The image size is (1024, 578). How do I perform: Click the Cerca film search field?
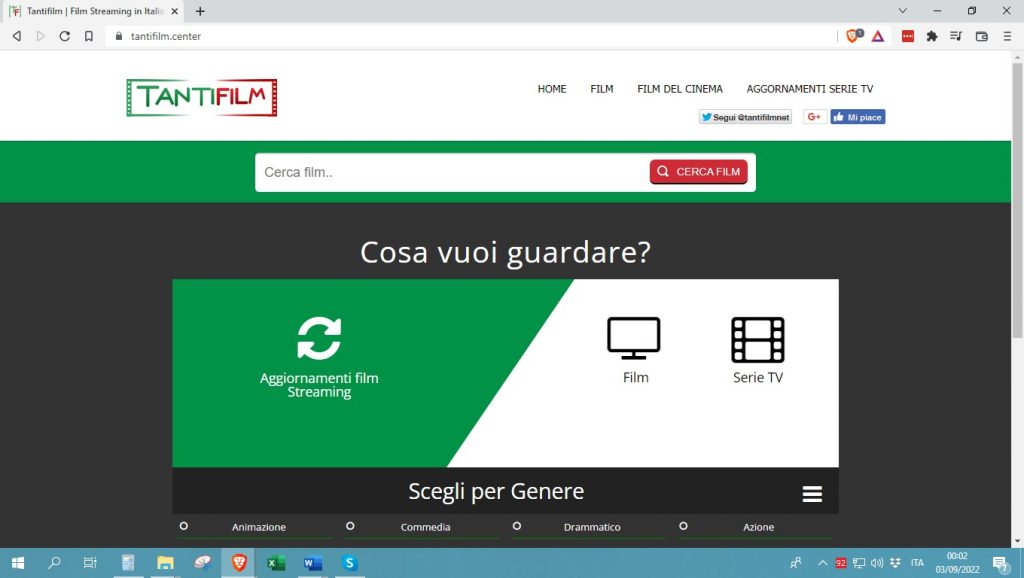tap(450, 172)
